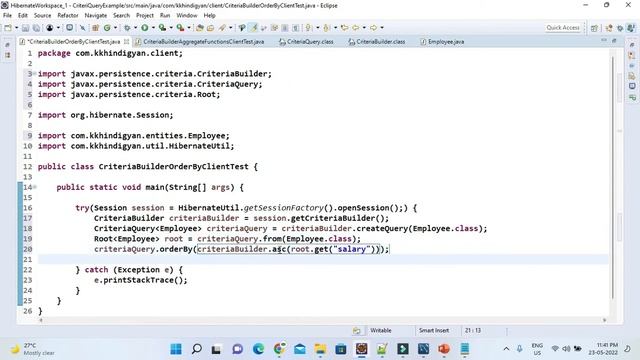640x360 pixels.
Task: Open the Microsoft Edge taskbar icon
Action: [258, 349]
